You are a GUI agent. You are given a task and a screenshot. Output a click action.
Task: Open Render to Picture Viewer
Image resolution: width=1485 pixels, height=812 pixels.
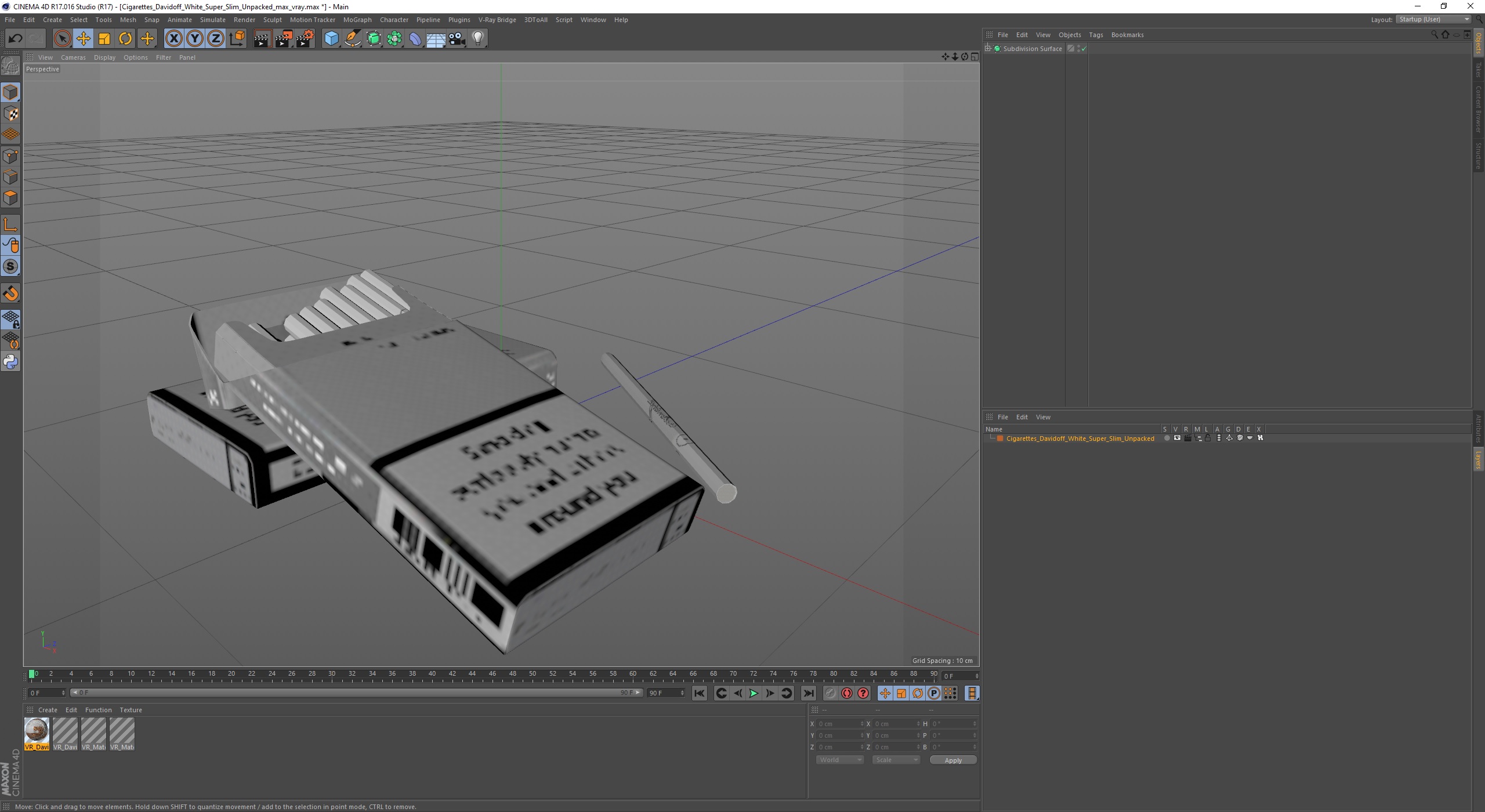pos(284,39)
